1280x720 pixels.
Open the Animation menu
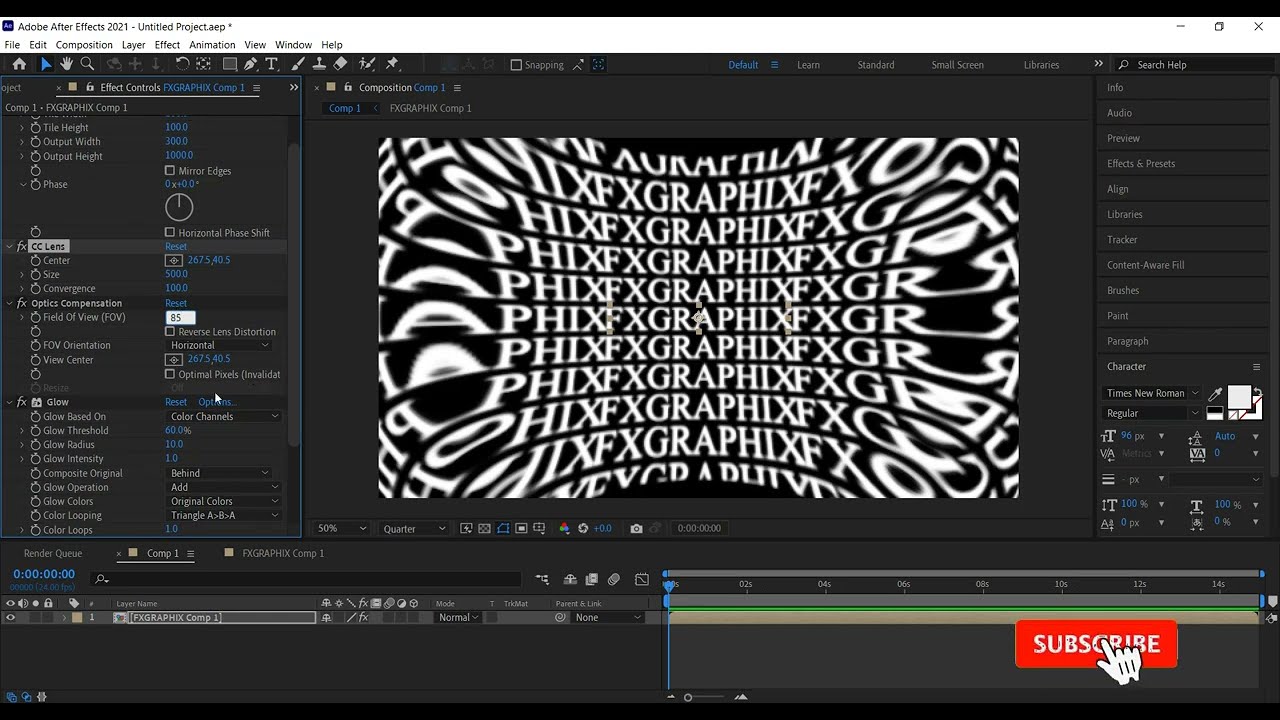pyautogui.click(x=212, y=45)
